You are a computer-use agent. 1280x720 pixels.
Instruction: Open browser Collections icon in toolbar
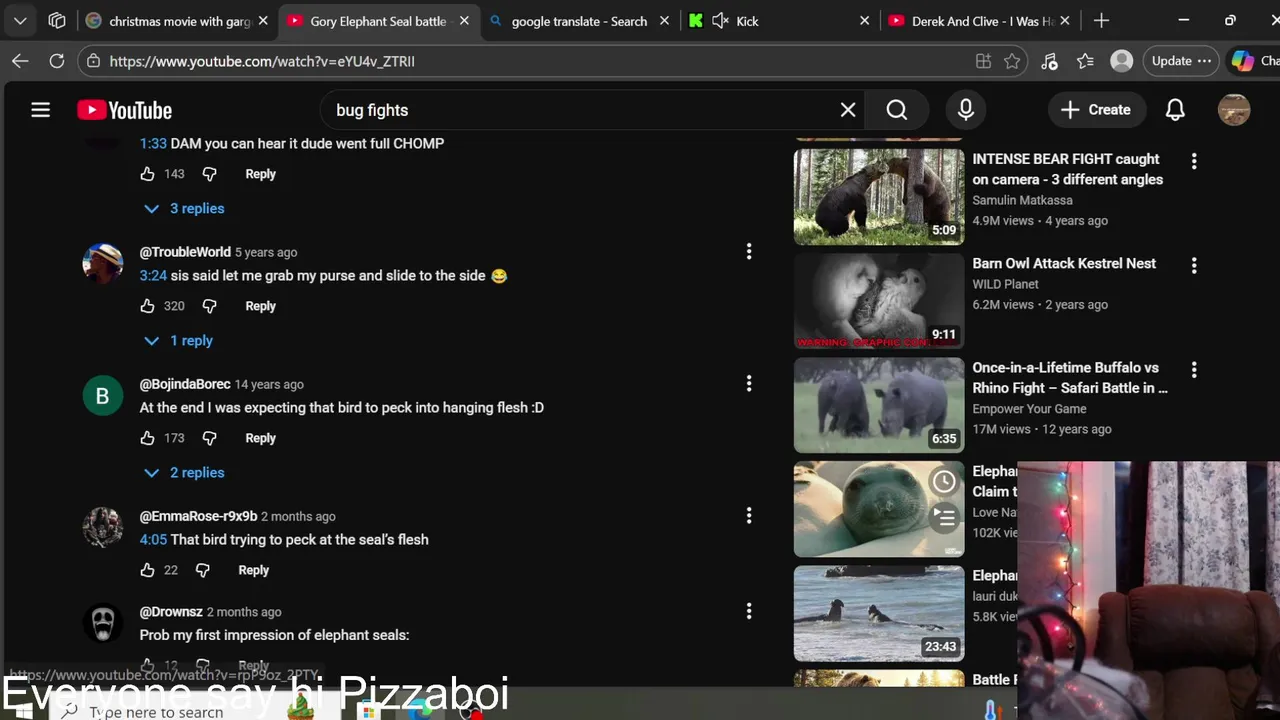click(x=1085, y=61)
